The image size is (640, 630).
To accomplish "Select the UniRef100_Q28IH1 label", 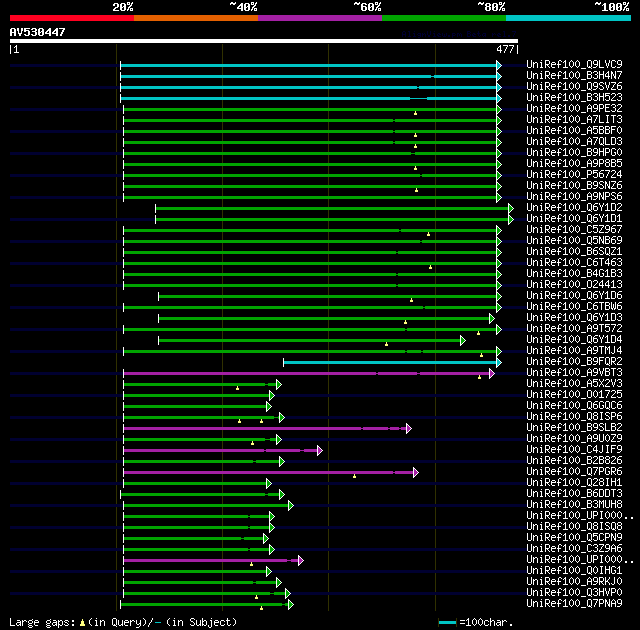I will (574, 483).
